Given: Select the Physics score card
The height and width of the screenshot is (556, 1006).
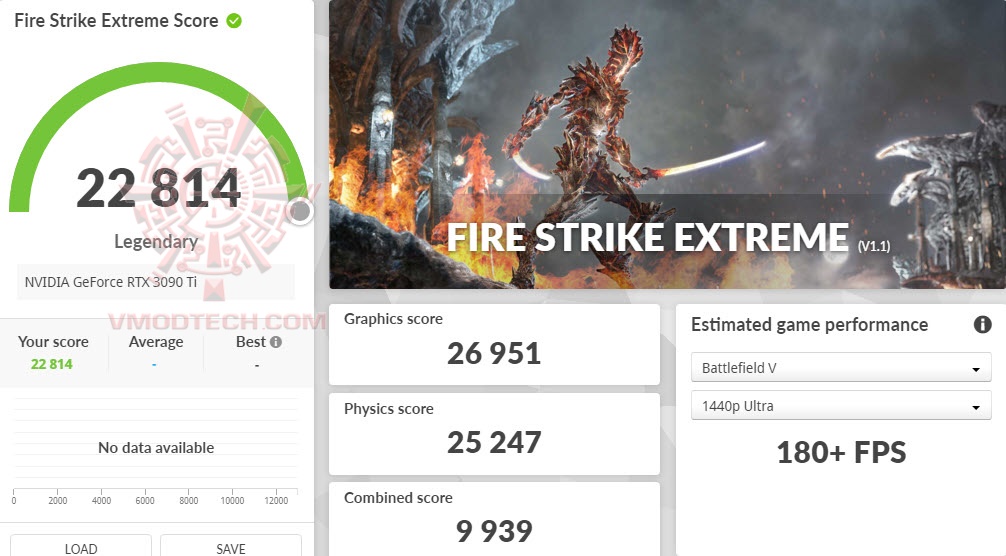Looking at the screenshot, I should click(x=494, y=433).
